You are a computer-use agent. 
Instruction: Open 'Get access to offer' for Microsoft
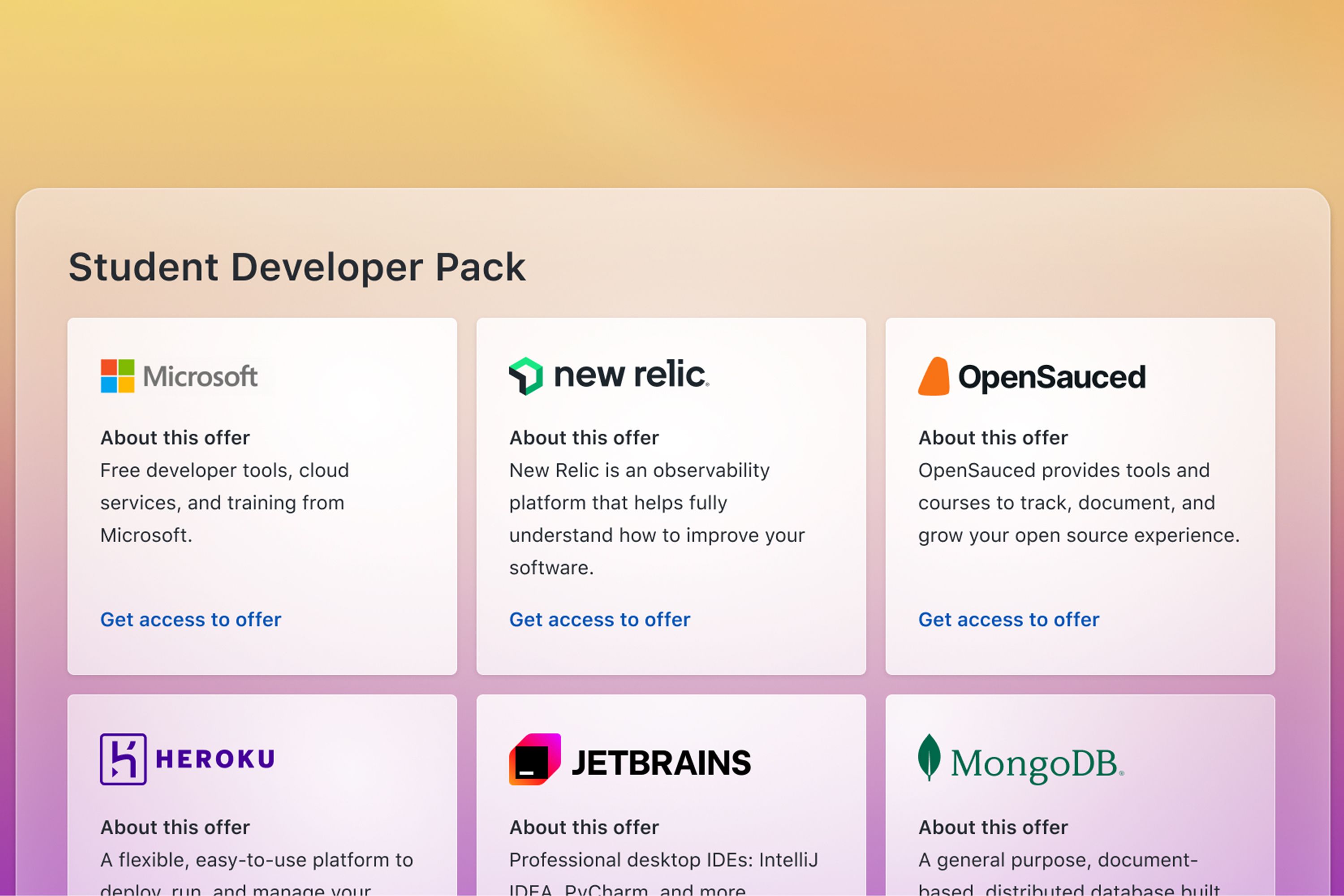coord(191,620)
